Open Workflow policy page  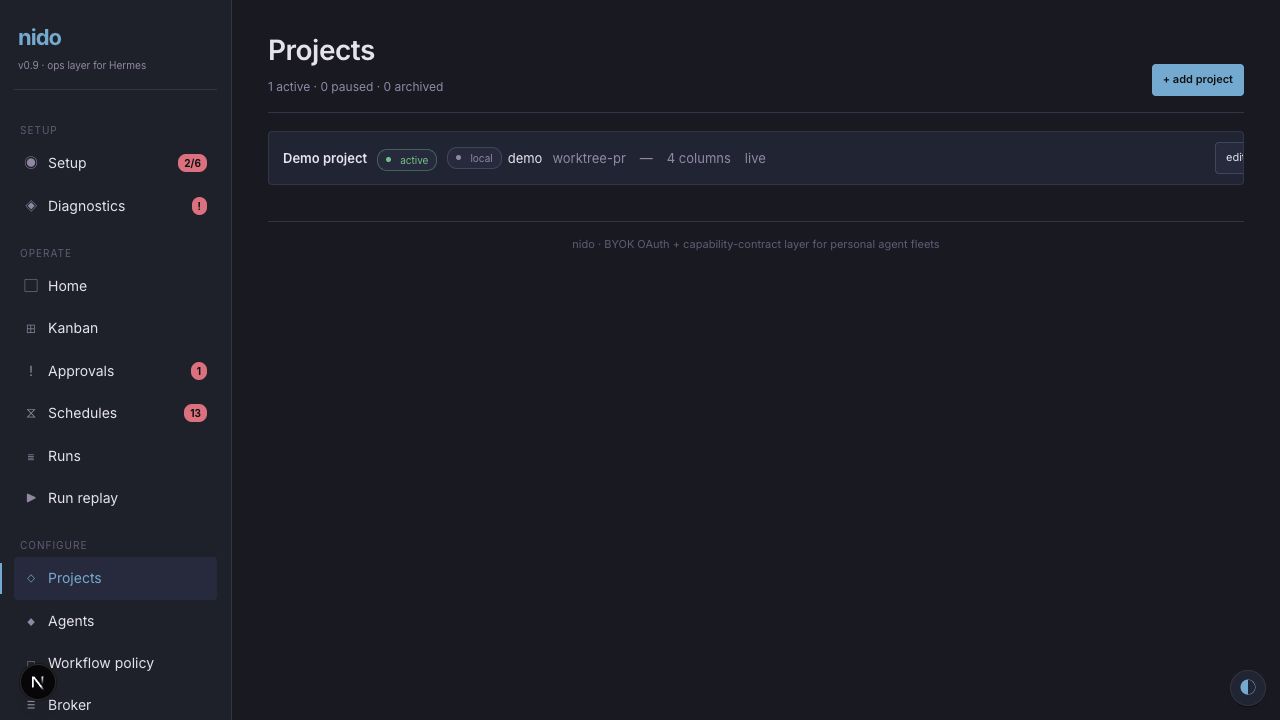coord(115,663)
